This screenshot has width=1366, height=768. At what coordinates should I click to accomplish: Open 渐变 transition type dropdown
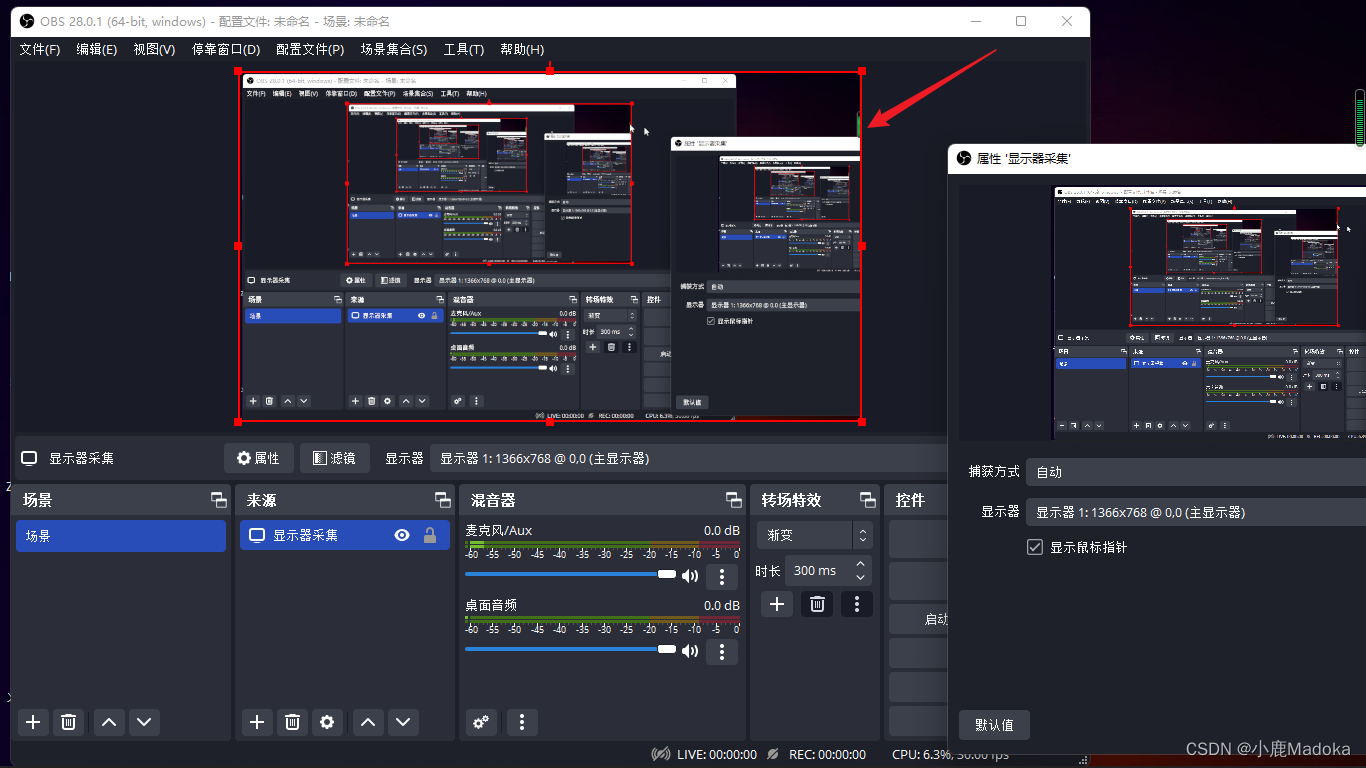coord(814,535)
